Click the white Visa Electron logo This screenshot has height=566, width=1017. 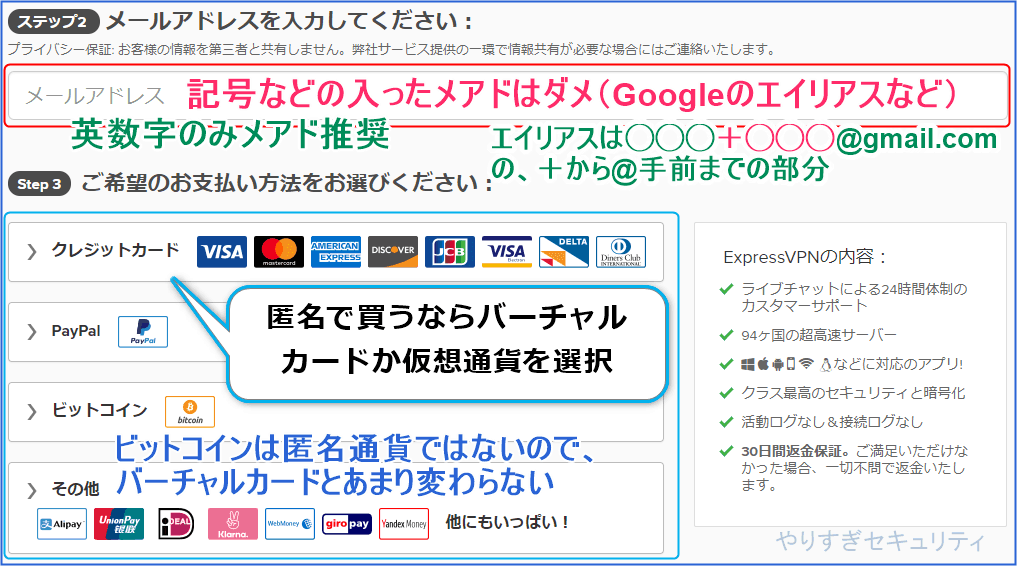click(507, 252)
